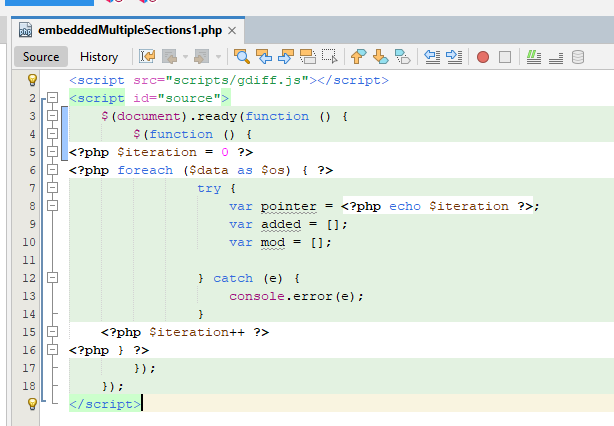The width and height of the screenshot is (614, 426).
Task: Uncomment the selected lines
Action: [556, 57]
